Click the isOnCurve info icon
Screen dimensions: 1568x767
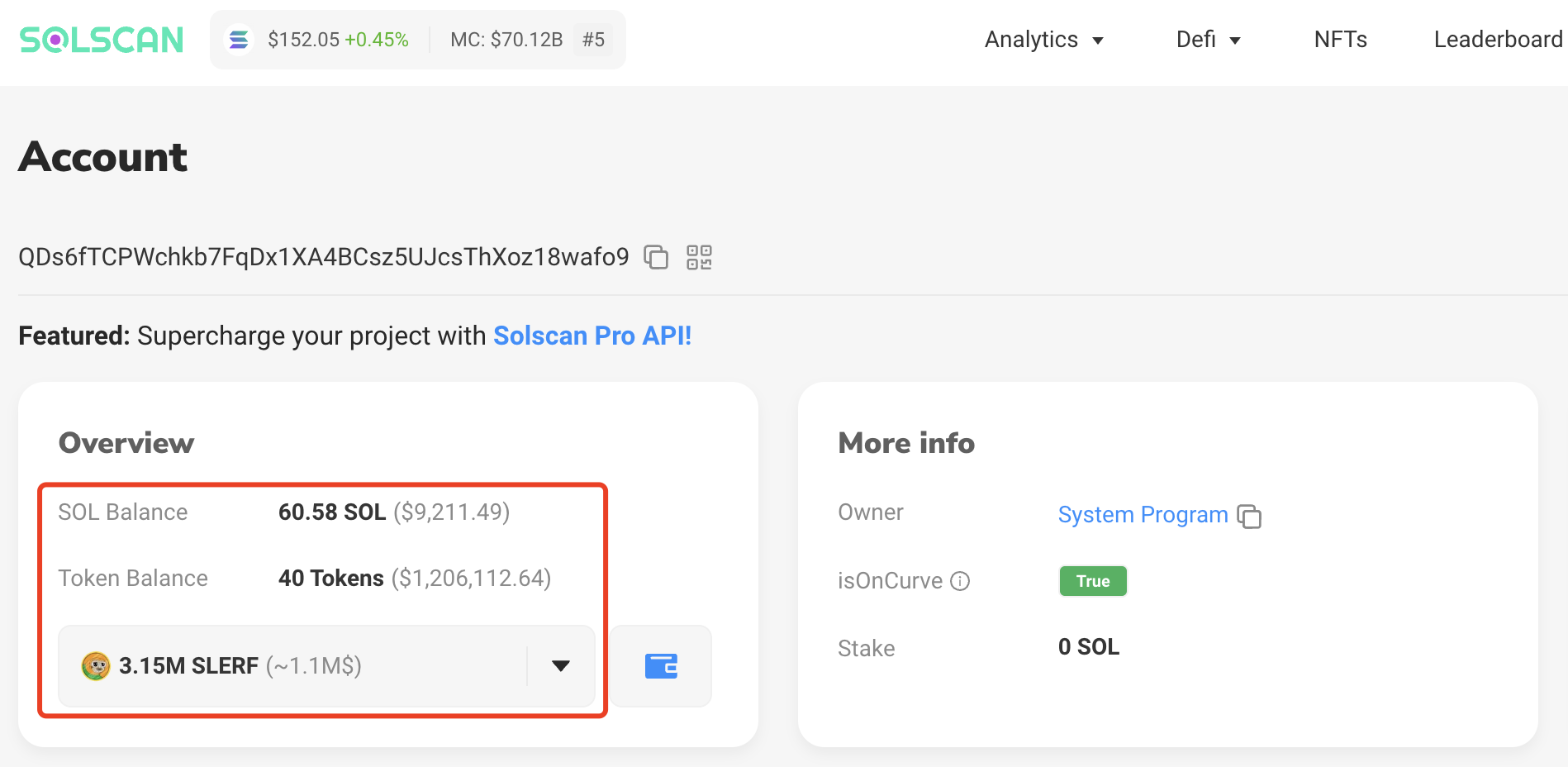(x=960, y=581)
